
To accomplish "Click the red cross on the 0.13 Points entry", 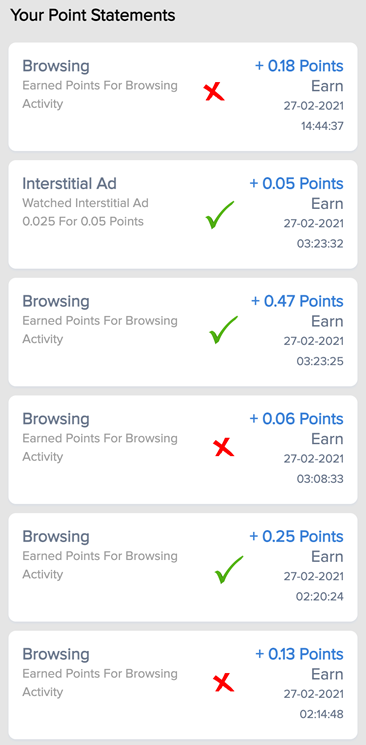I will click(224, 683).
